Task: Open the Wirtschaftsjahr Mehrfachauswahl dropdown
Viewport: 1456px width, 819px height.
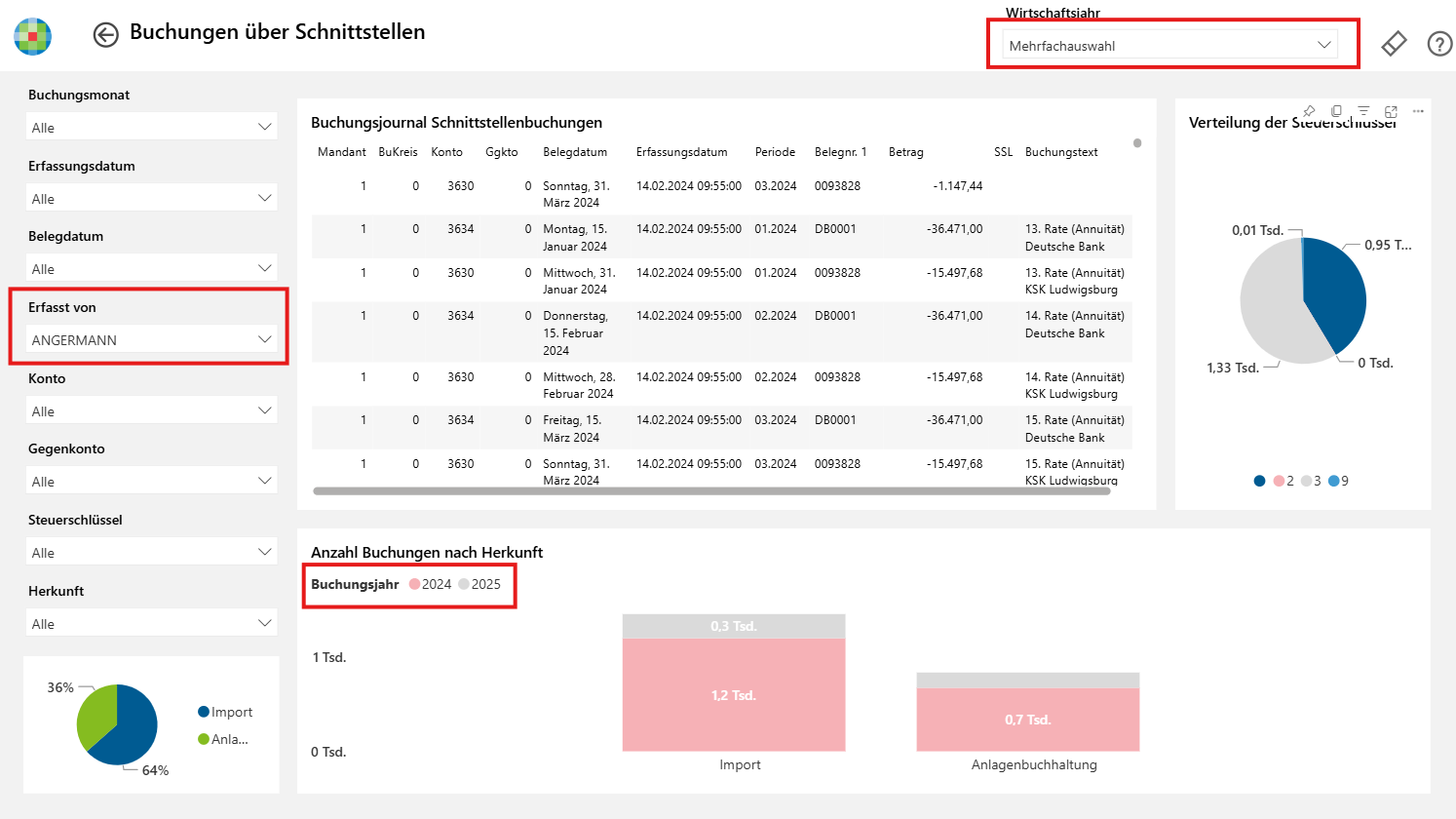Action: pos(1169,45)
